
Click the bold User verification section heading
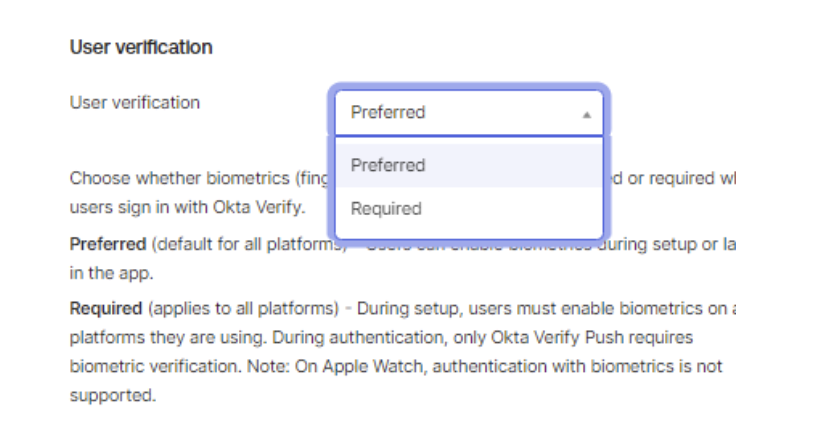point(141,47)
